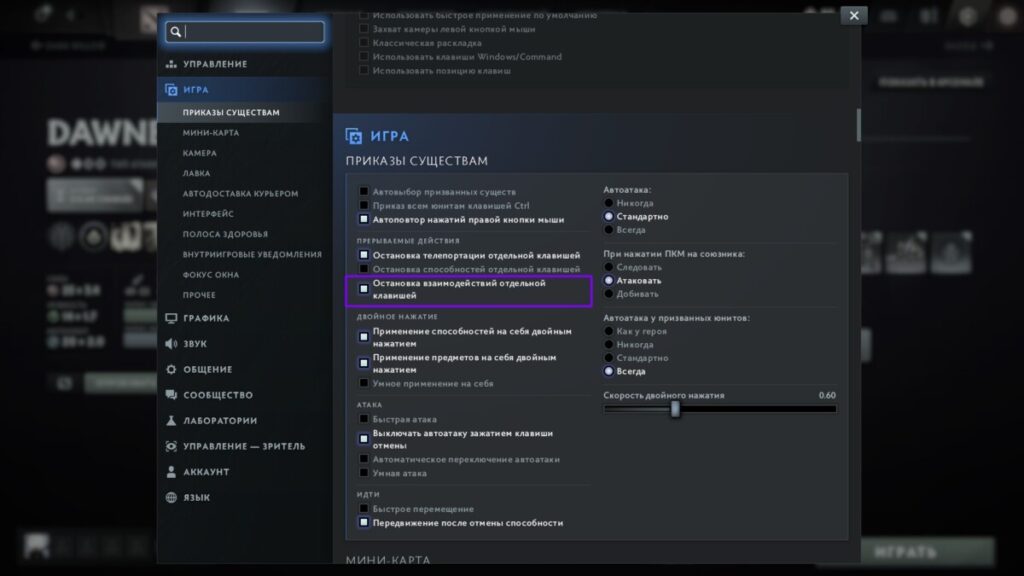
Task: Toggle Остановка телепортации отдельной клавишей
Action: click(x=364, y=255)
